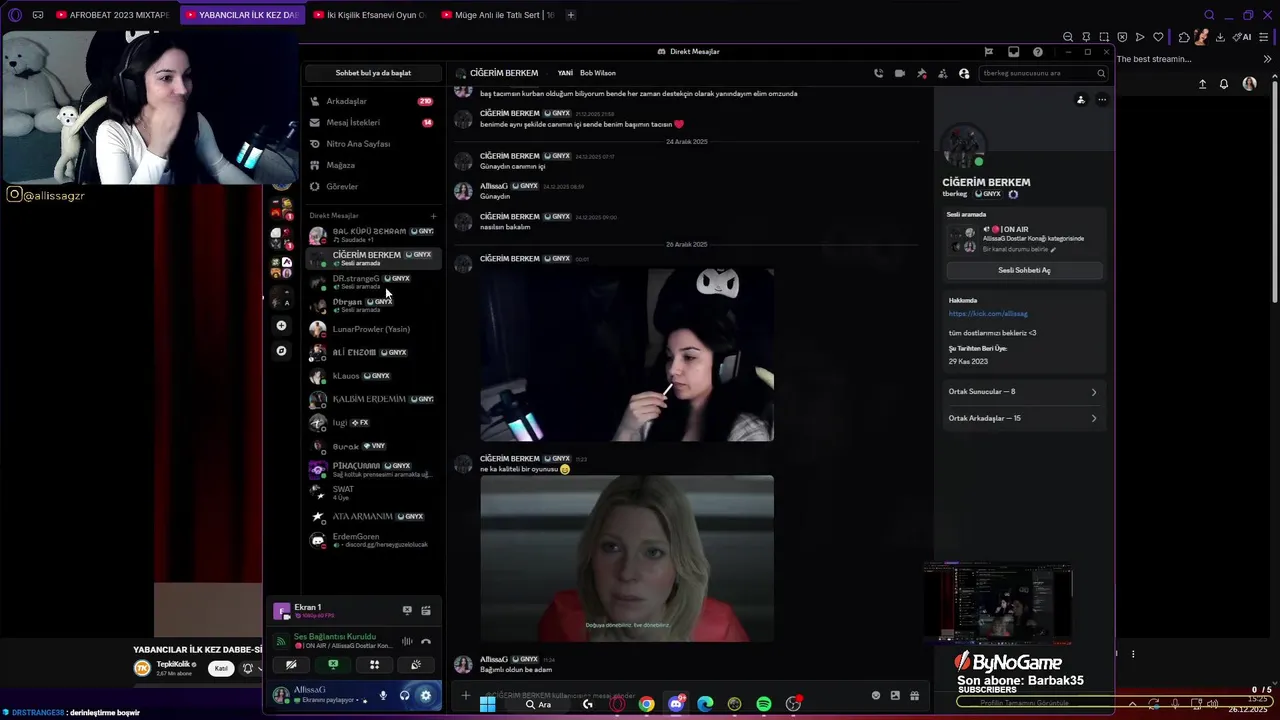This screenshot has width=1280, height=720.
Task: Open Discover servers compass icon
Action: pyautogui.click(x=281, y=351)
